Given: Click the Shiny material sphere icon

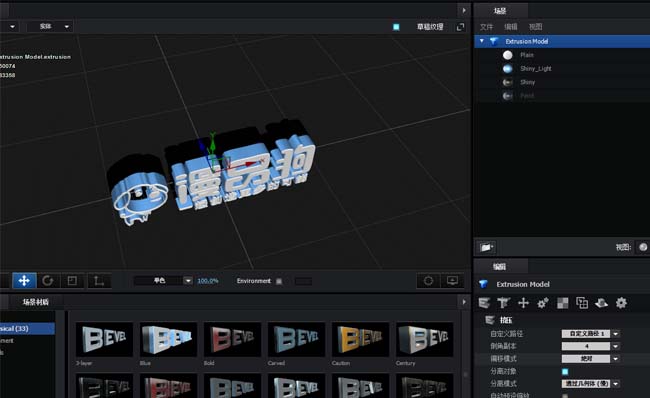Looking at the screenshot, I should (x=507, y=83).
